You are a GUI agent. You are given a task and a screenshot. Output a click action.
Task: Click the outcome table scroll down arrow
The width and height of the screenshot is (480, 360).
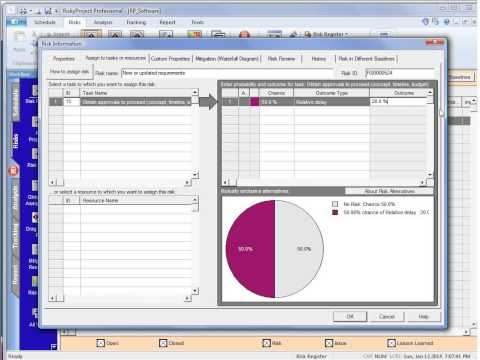click(x=430, y=174)
